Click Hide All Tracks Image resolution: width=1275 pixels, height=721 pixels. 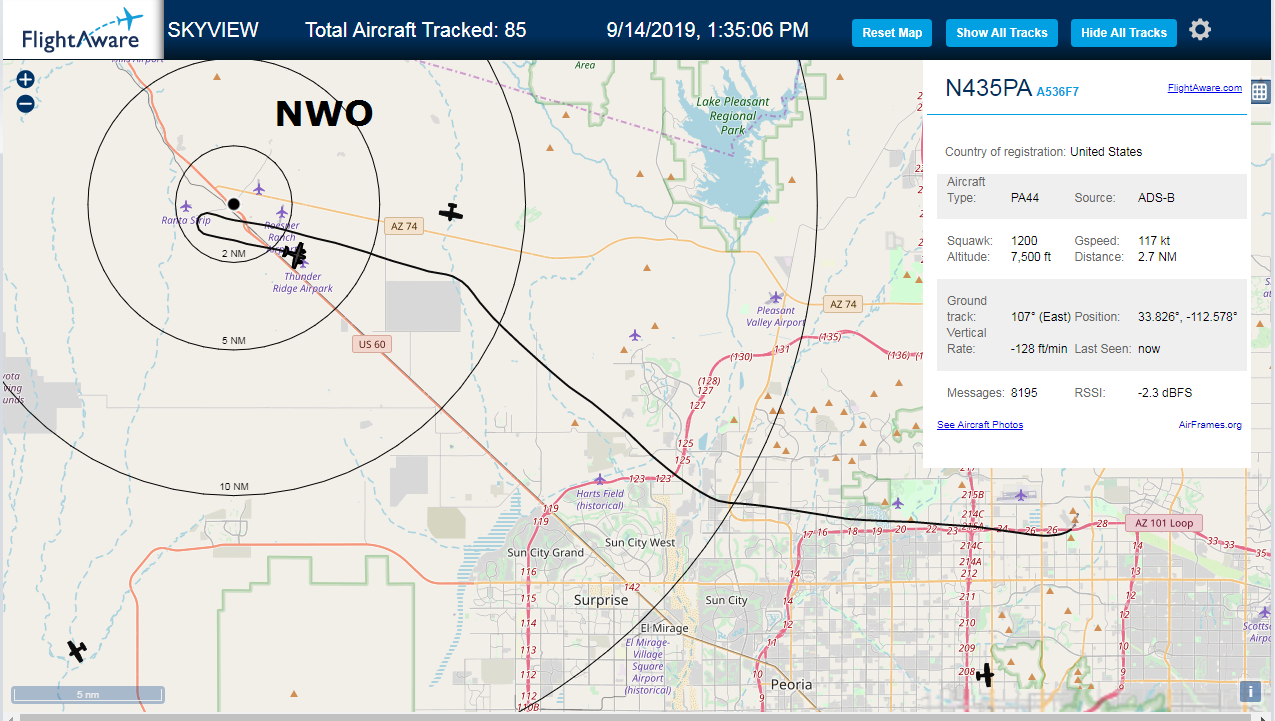(x=1124, y=33)
